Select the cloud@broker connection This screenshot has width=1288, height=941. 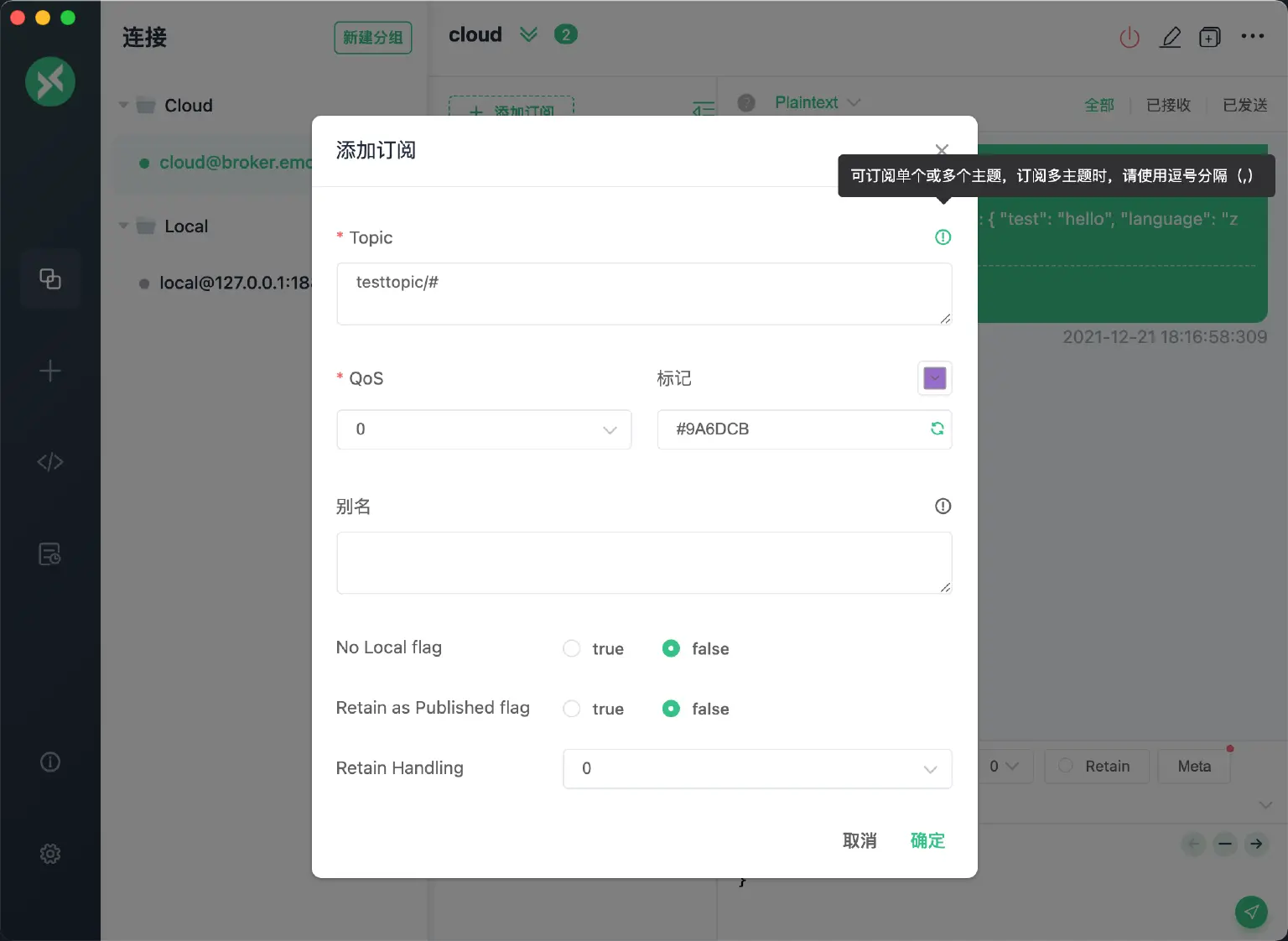(214, 163)
